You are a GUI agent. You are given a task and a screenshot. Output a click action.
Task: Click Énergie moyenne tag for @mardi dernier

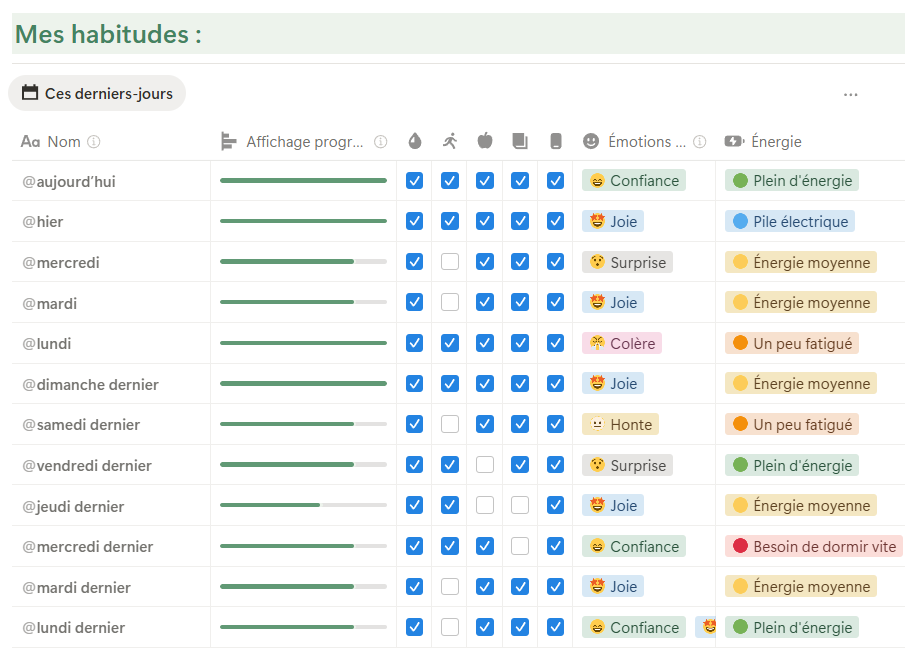[801, 586]
